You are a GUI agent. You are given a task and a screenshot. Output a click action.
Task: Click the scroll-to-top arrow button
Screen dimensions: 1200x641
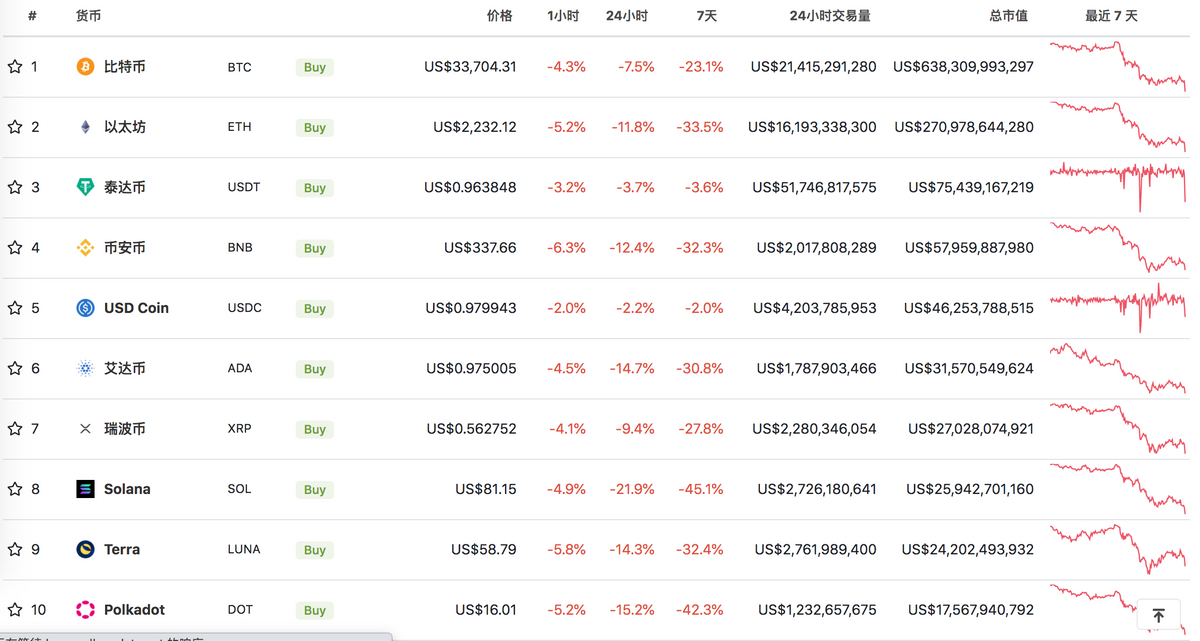1157,615
